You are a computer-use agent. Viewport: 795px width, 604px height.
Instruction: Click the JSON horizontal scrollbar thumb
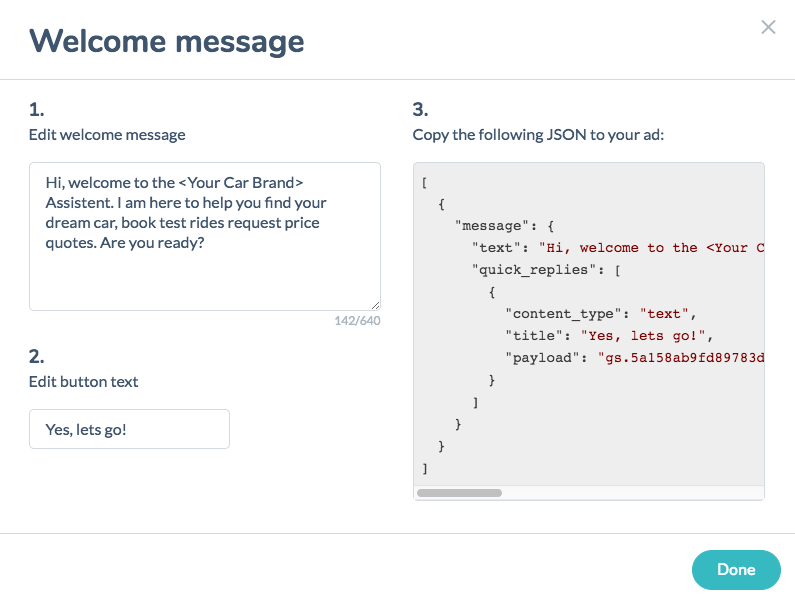pyautogui.click(x=459, y=492)
